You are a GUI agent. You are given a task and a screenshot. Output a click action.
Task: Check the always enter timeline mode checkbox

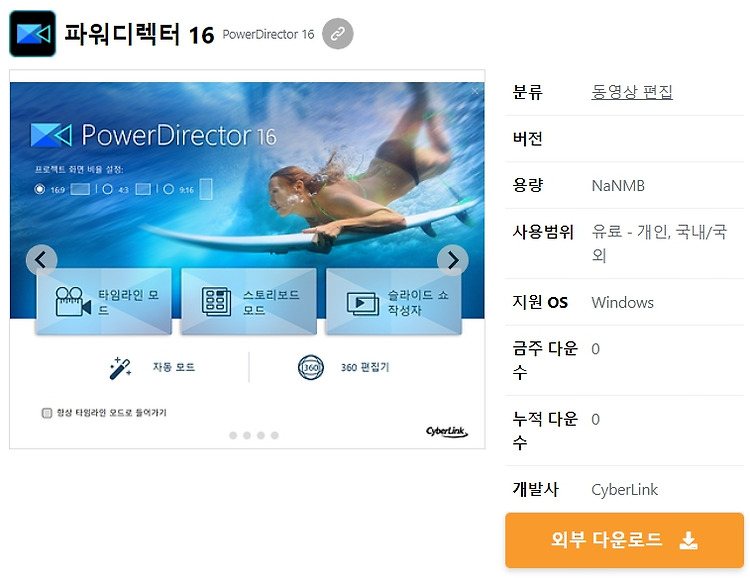[46, 413]
